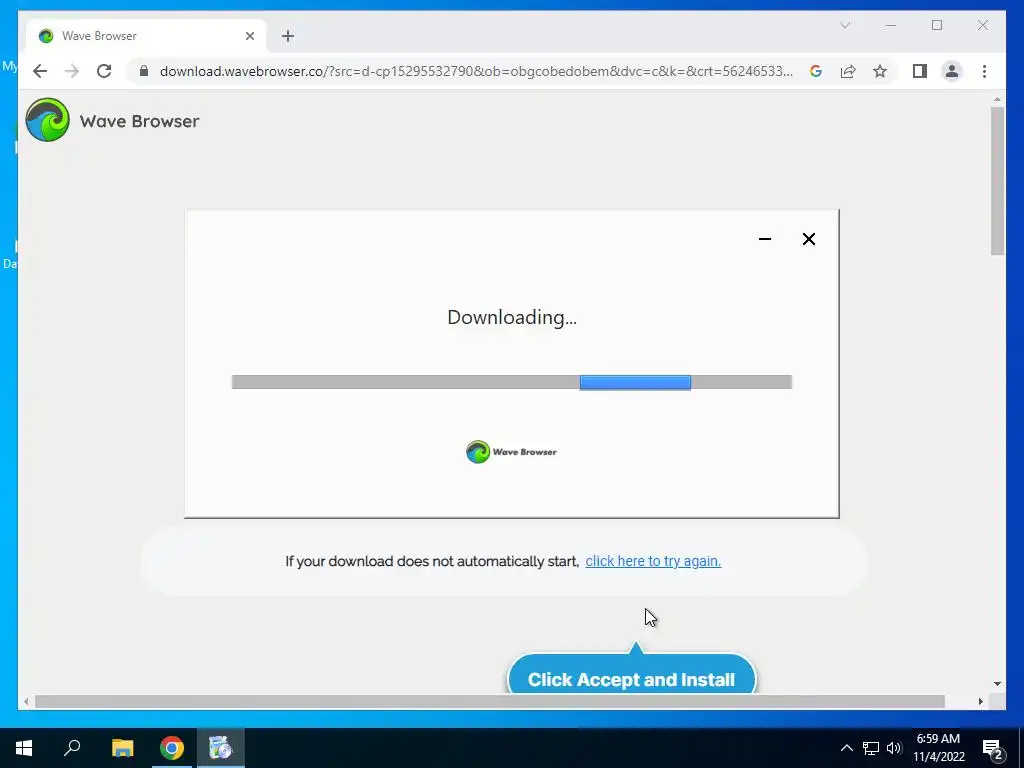Screen dimensions: 1024x768
Task: Open File Explorer from taskbar
Action: tap(122, 748)
